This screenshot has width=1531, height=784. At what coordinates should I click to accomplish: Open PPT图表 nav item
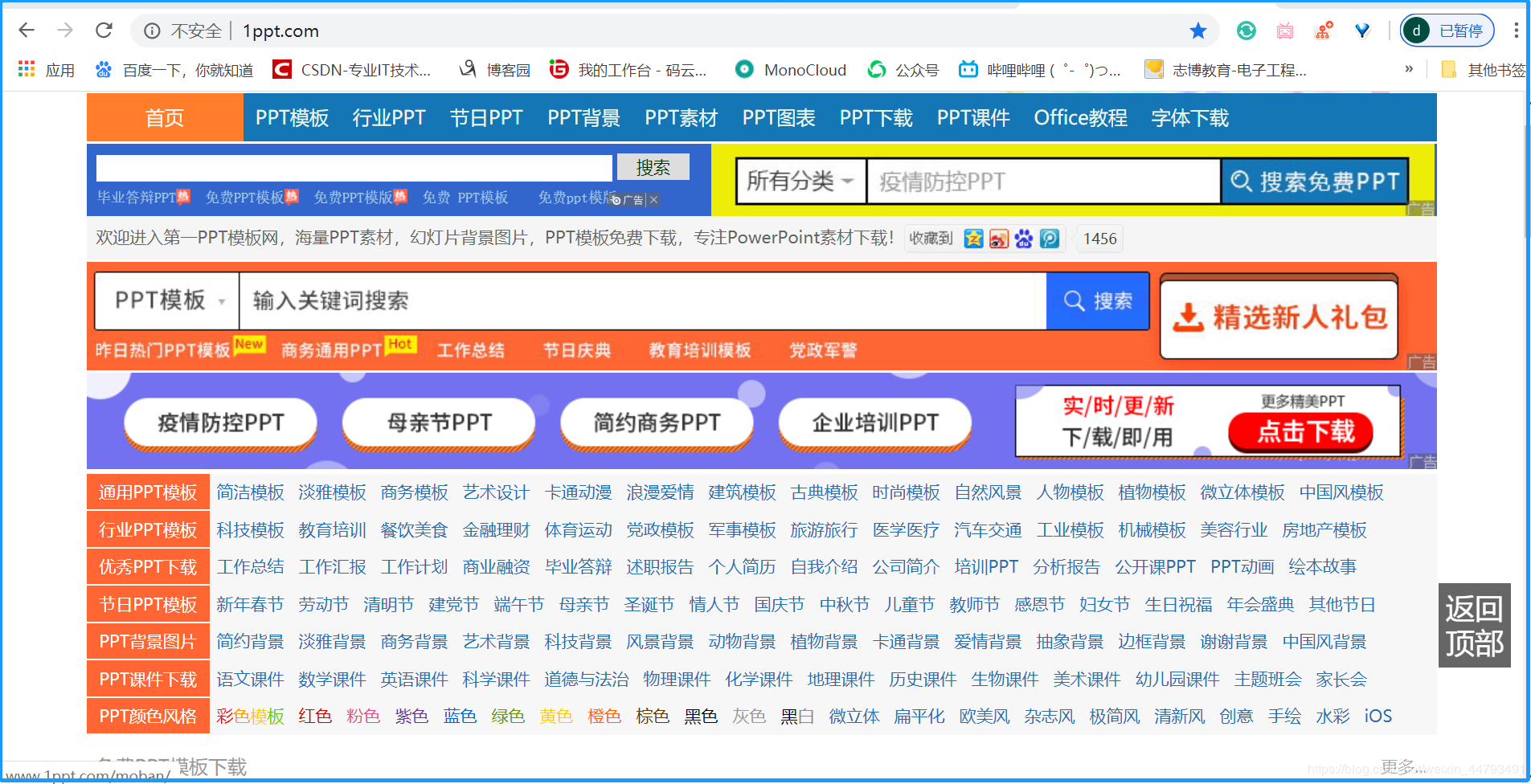point(779,118)
